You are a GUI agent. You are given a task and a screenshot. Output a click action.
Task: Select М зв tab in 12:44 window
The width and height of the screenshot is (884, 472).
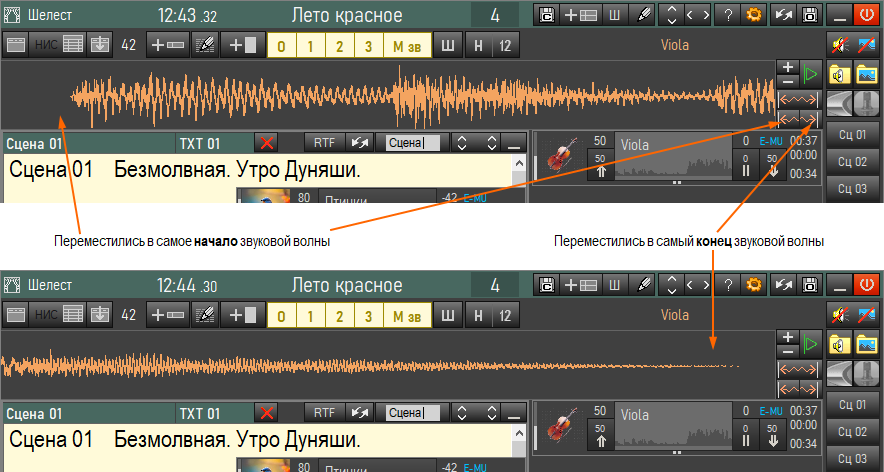click(x=407, y=315)
